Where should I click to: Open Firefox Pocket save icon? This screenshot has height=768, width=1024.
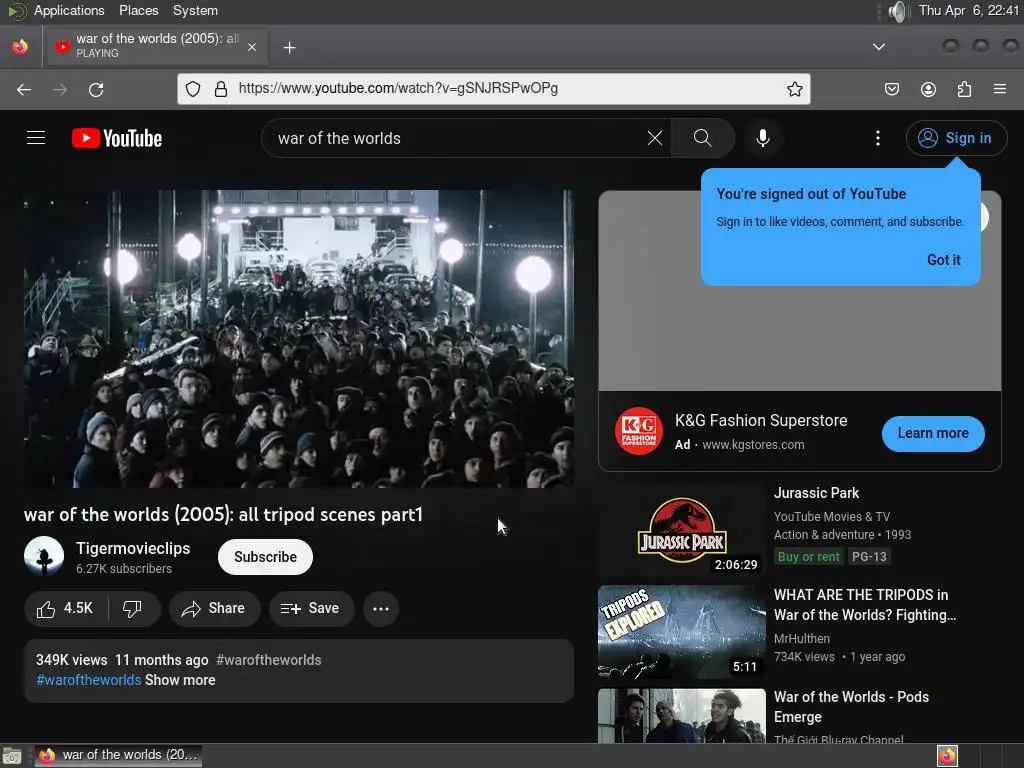pos(891,89)
